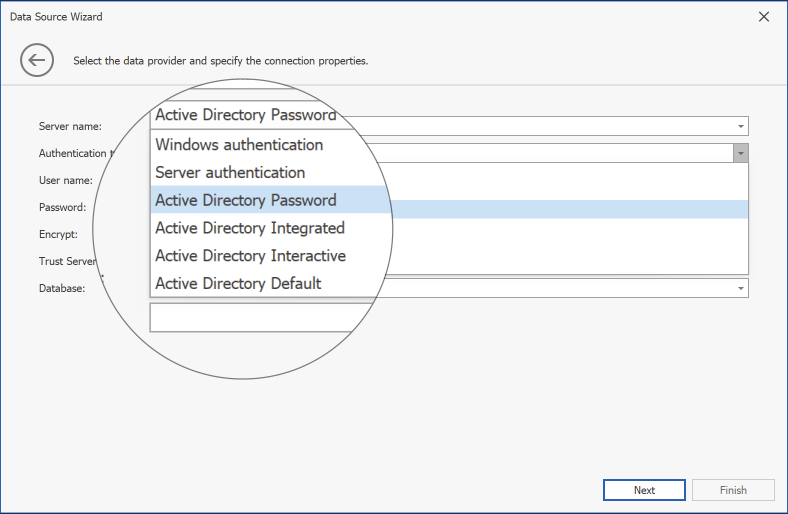The image size is (788, 514).
Task: Click the User name label
Action: tap(66, 181)
